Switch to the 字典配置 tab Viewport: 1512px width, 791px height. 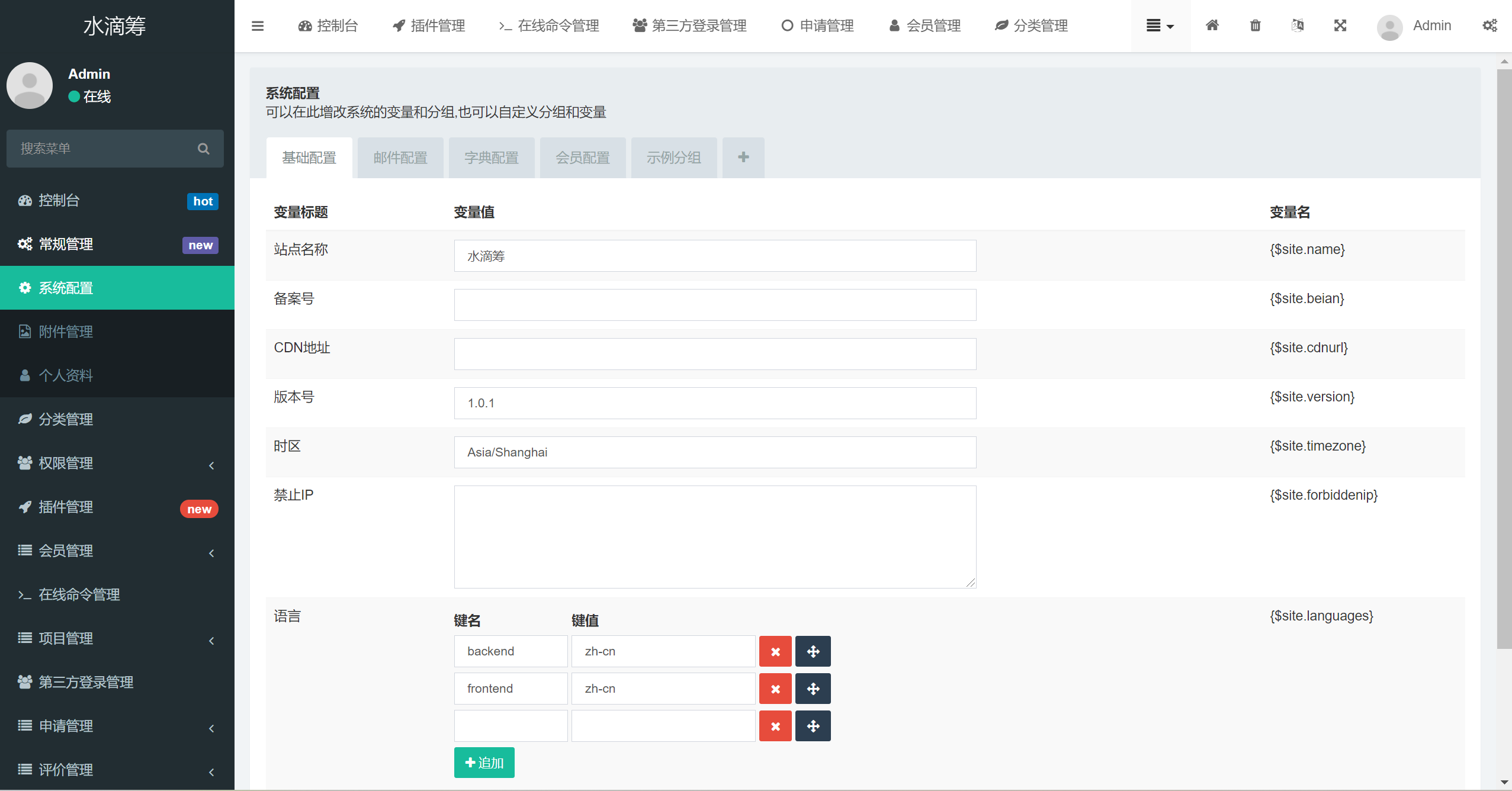(x=492, y=158)
